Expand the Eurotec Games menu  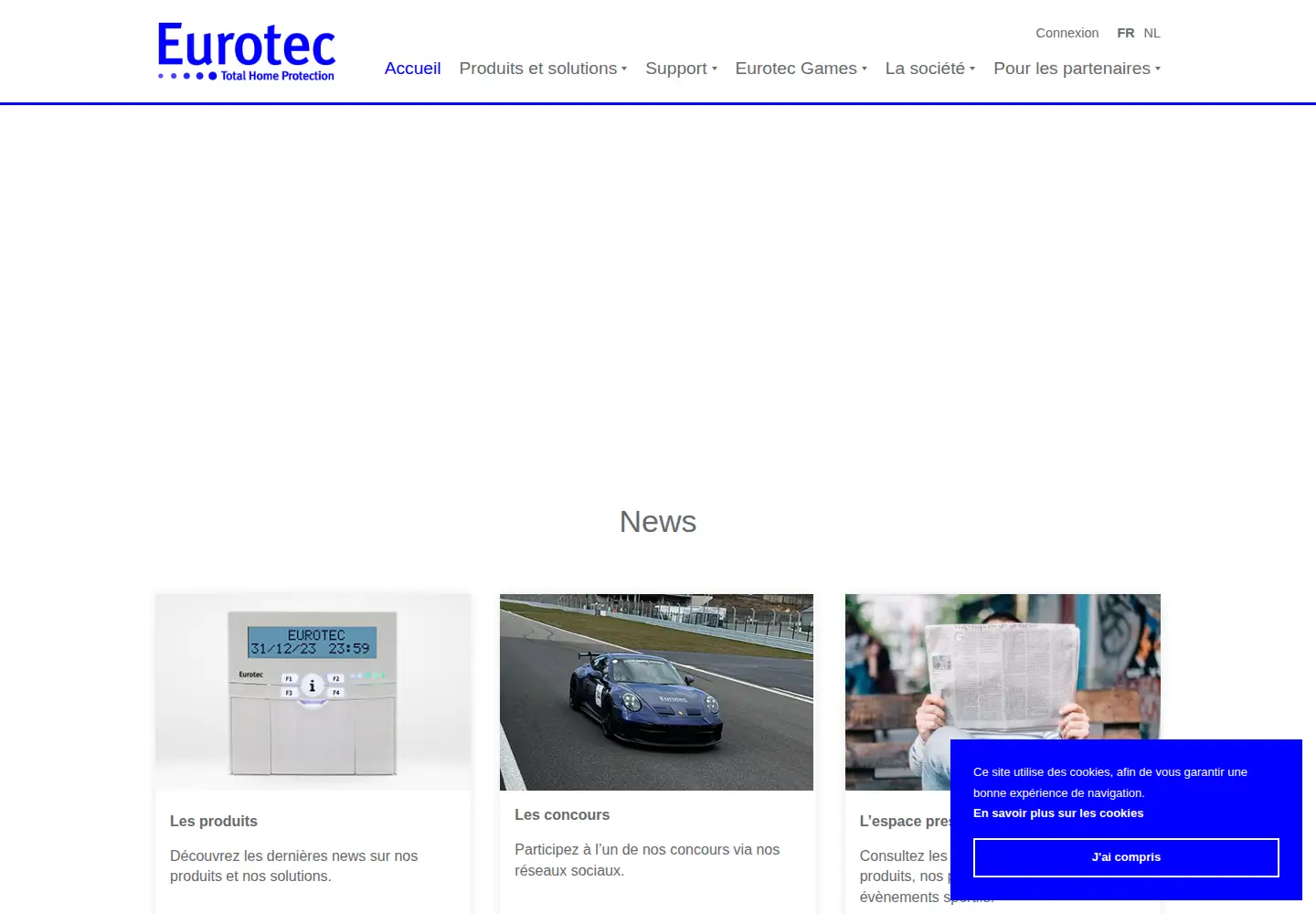801,69
